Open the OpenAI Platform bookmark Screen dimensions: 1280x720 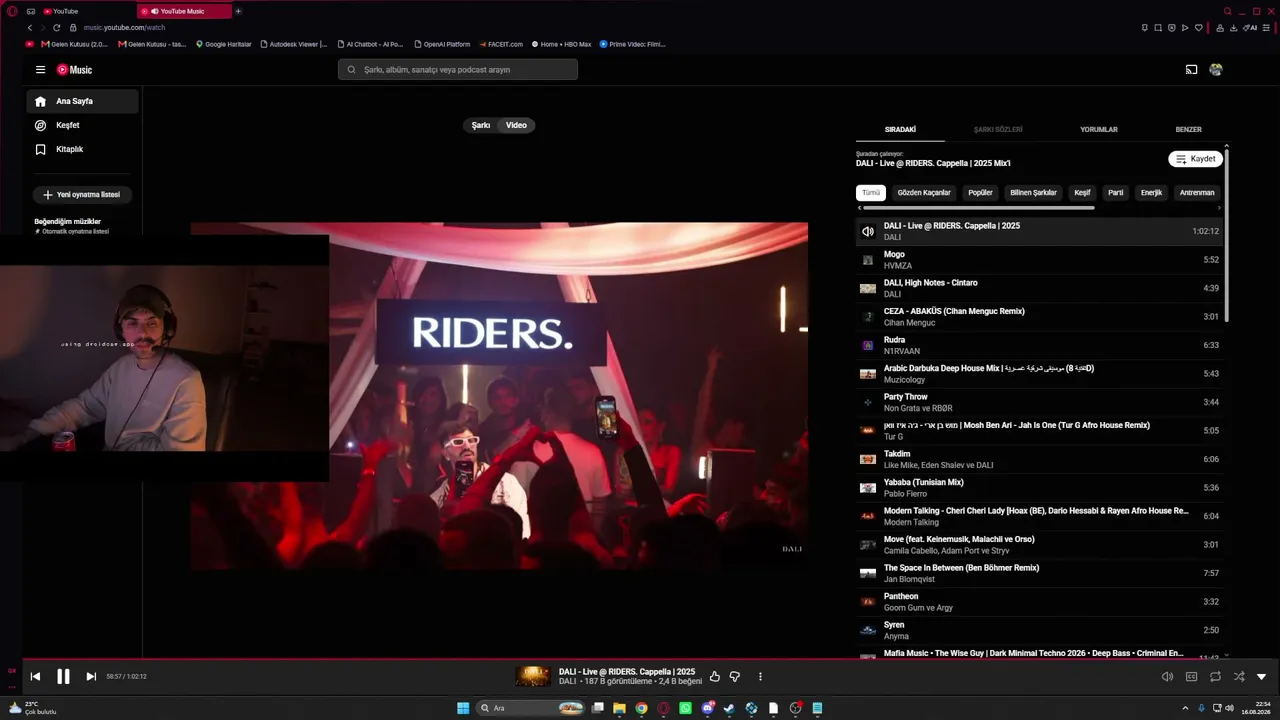[441, 44]
